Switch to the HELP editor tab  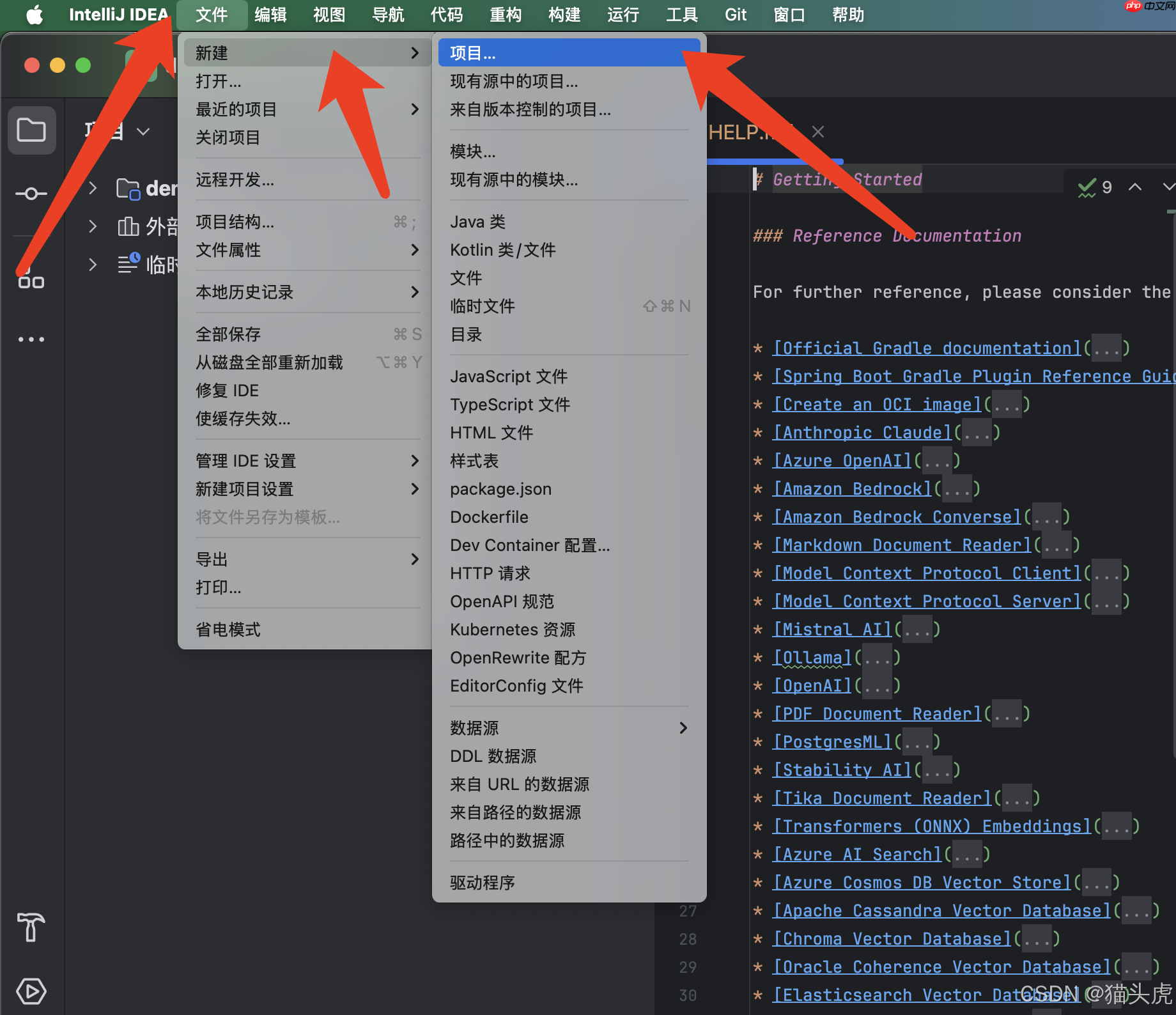(748, 132)
